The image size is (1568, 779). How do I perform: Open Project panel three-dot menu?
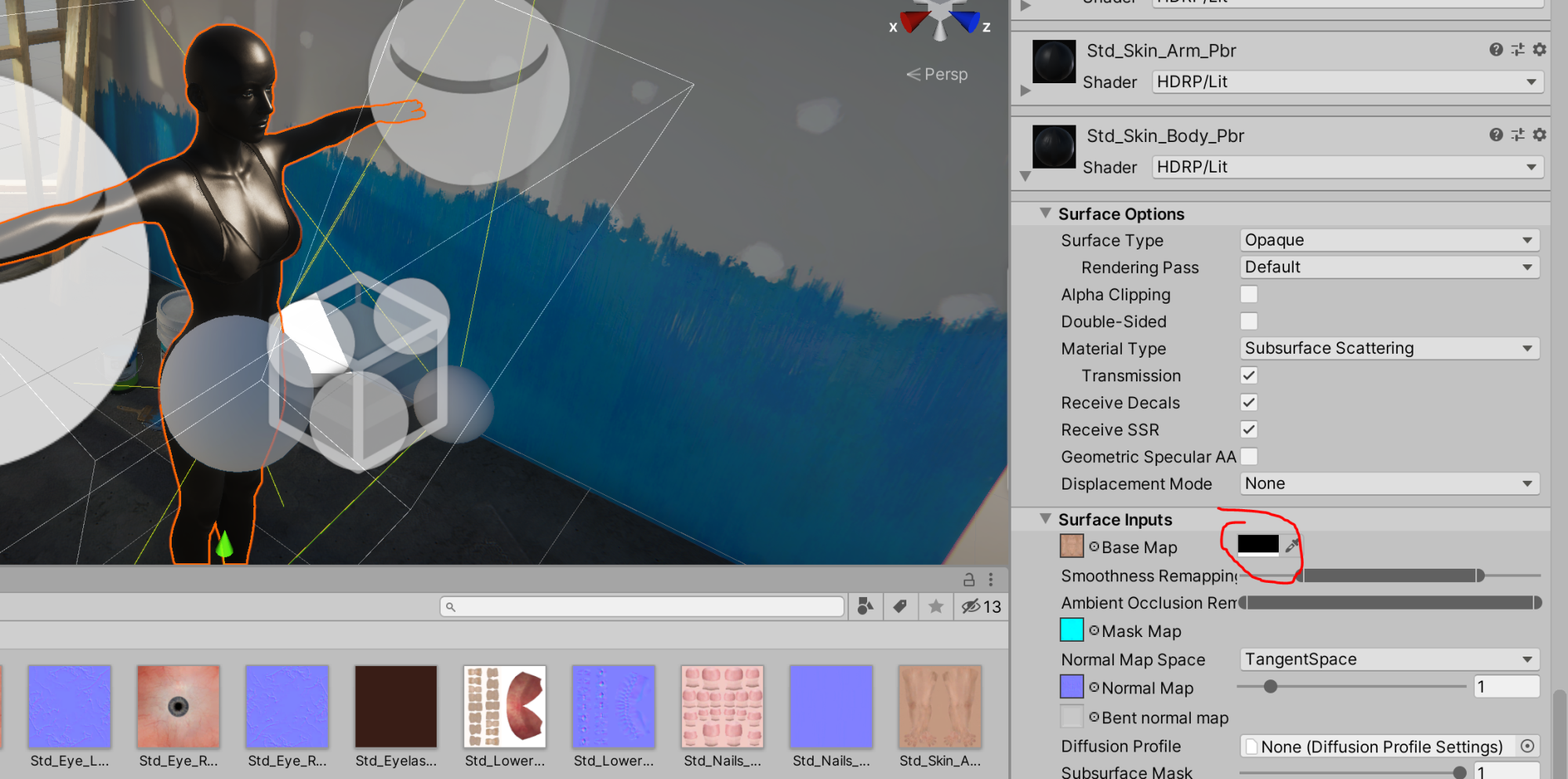pyautogui.click(x=991, y=580)
